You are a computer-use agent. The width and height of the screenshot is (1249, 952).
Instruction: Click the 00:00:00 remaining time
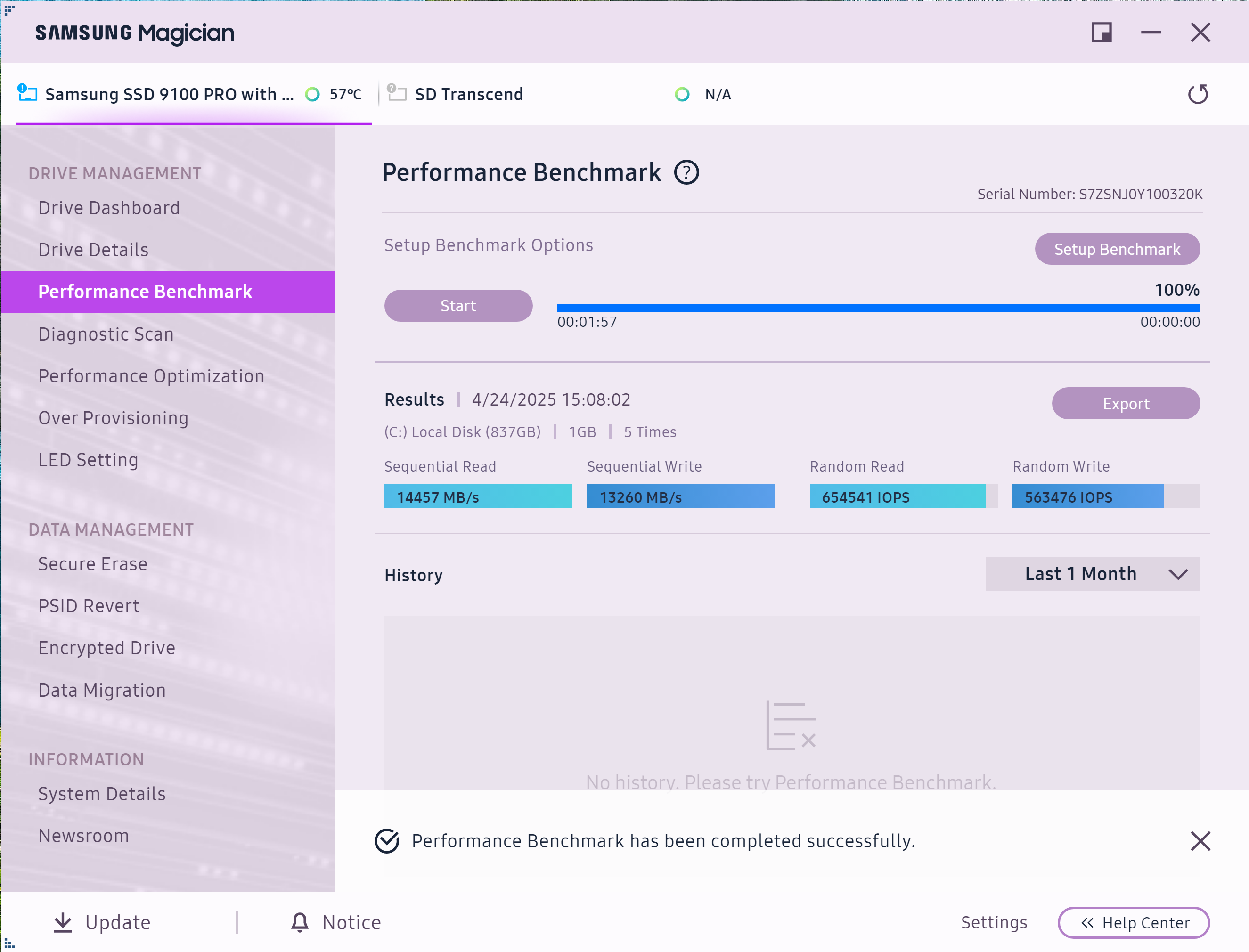click(x=1170, y=322)
